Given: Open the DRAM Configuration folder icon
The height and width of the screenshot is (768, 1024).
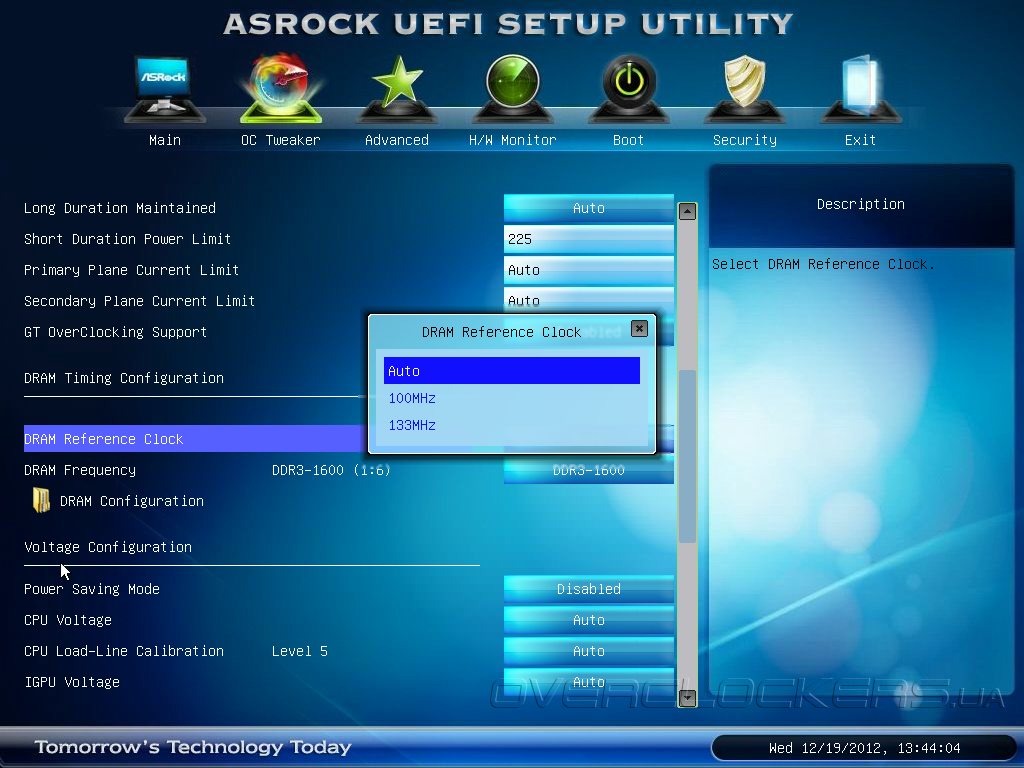Looking at the screenshot, I should point(41,501).
